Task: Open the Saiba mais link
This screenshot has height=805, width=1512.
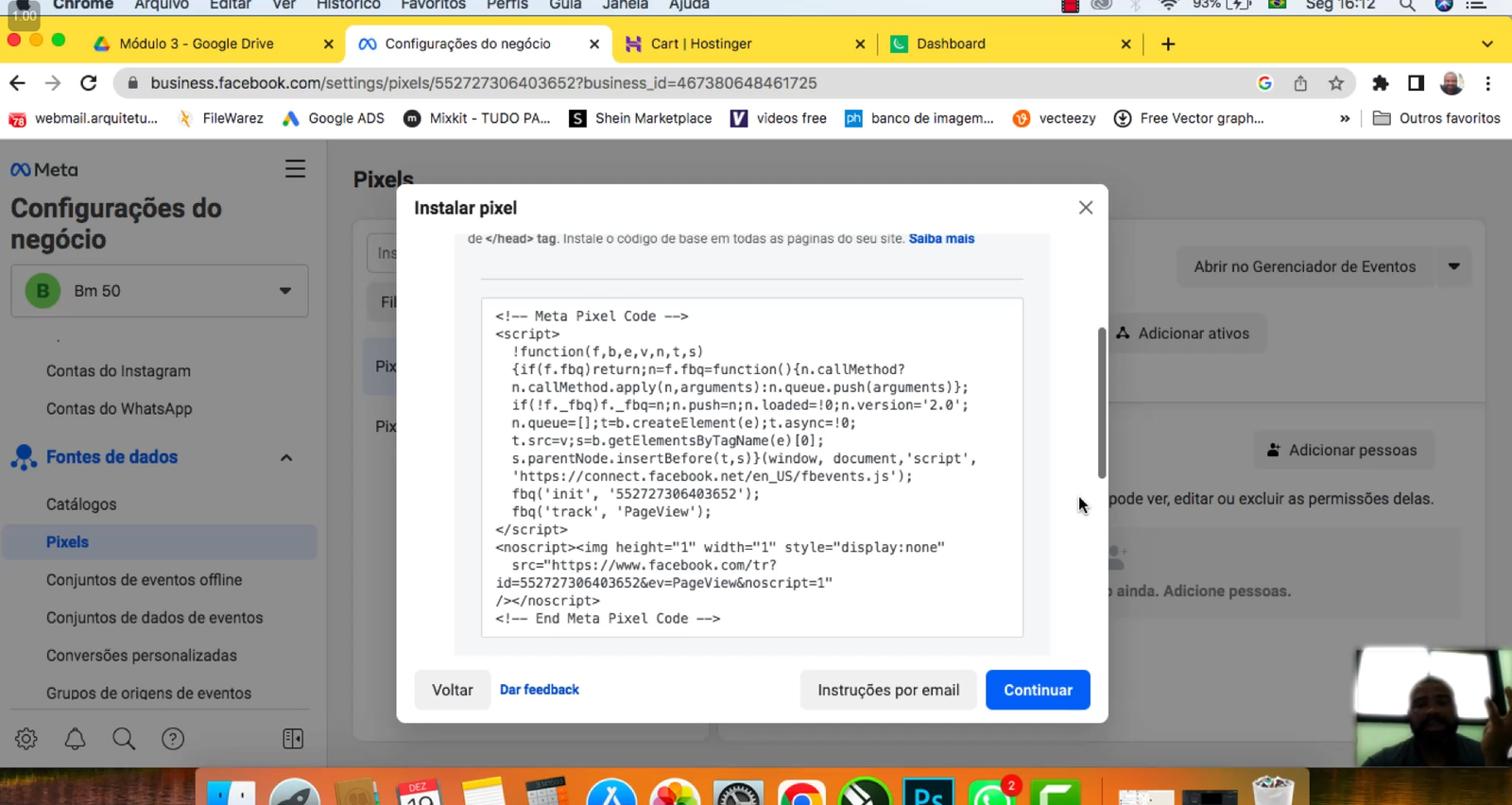Action: click(941, 239)
